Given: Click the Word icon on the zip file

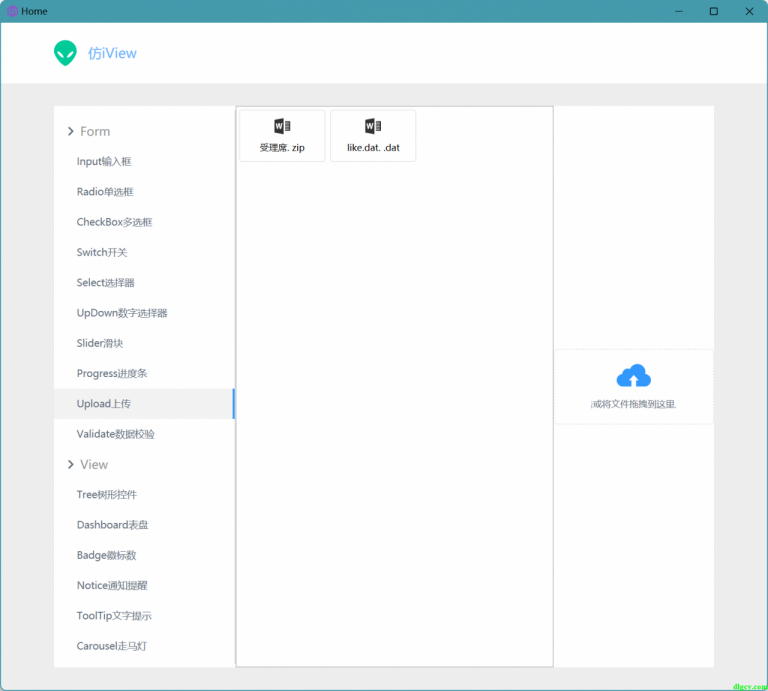Looking at the screenshot, I should pos(282,126).
